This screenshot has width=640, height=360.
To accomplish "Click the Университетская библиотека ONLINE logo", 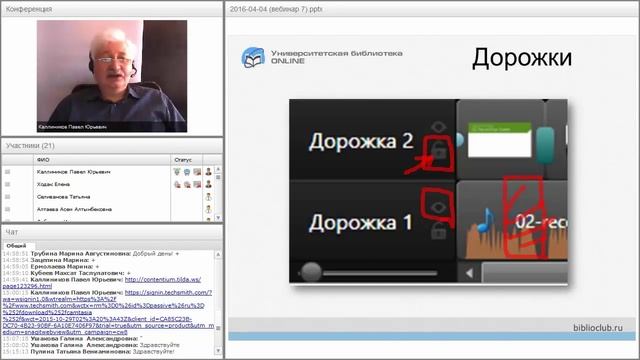I will [322, 57].
